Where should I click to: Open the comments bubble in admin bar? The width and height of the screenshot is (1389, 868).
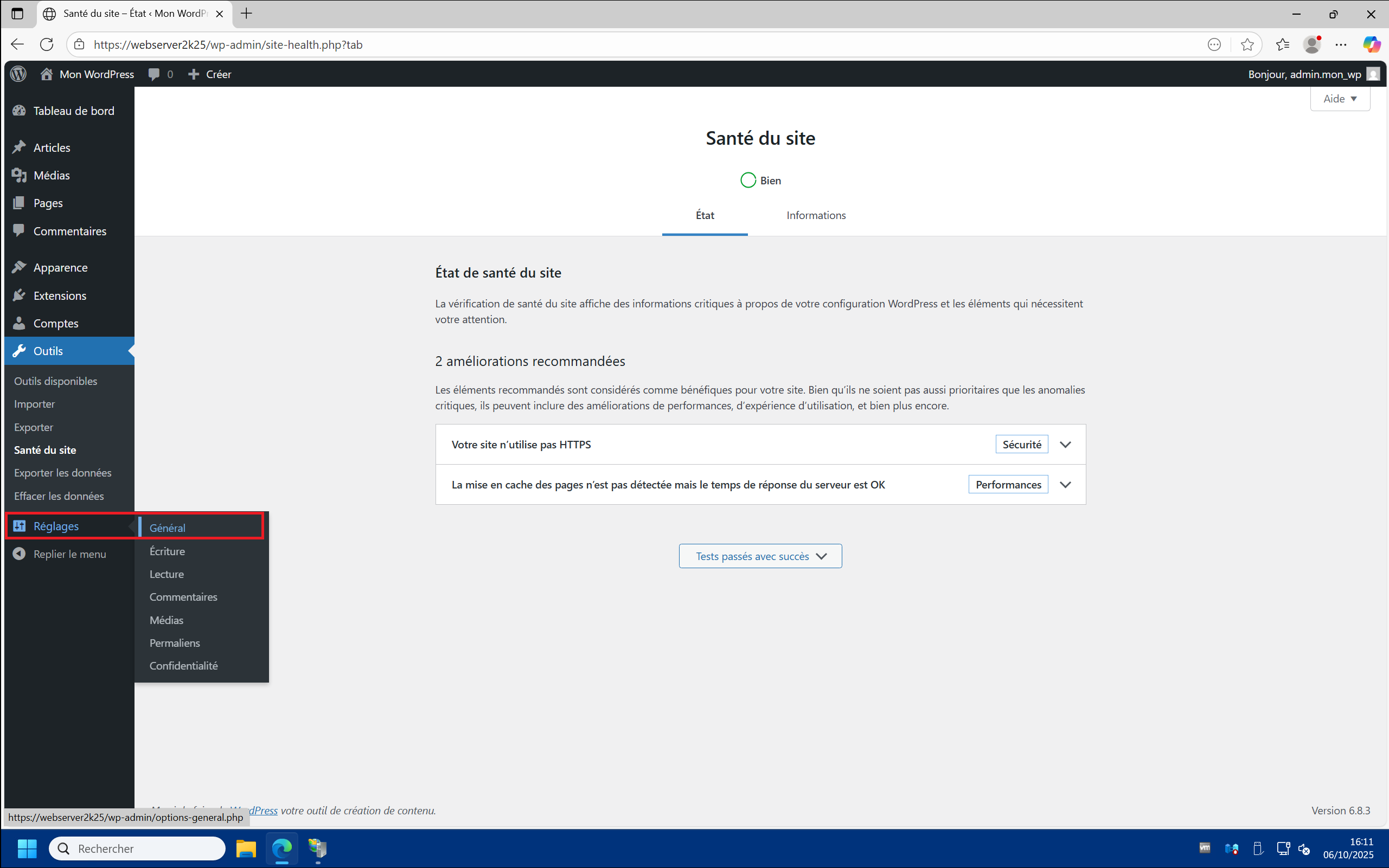154,74
